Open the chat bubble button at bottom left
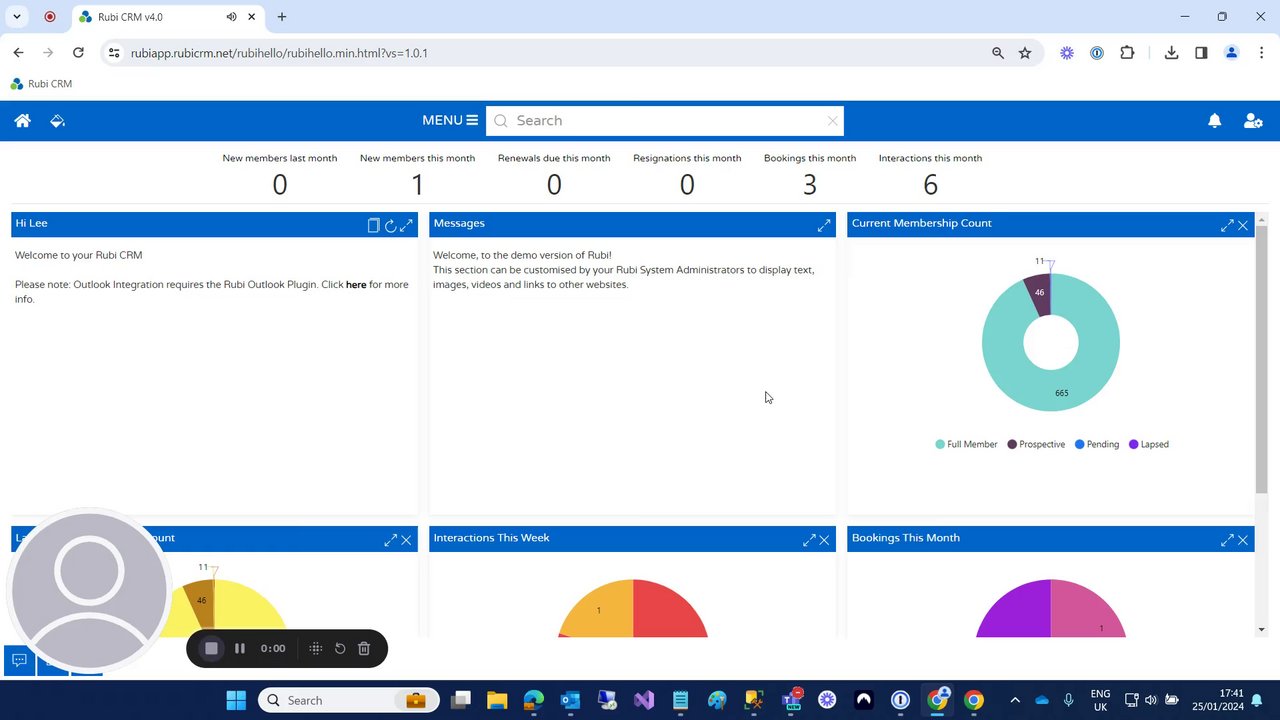 tap(19, 660)
